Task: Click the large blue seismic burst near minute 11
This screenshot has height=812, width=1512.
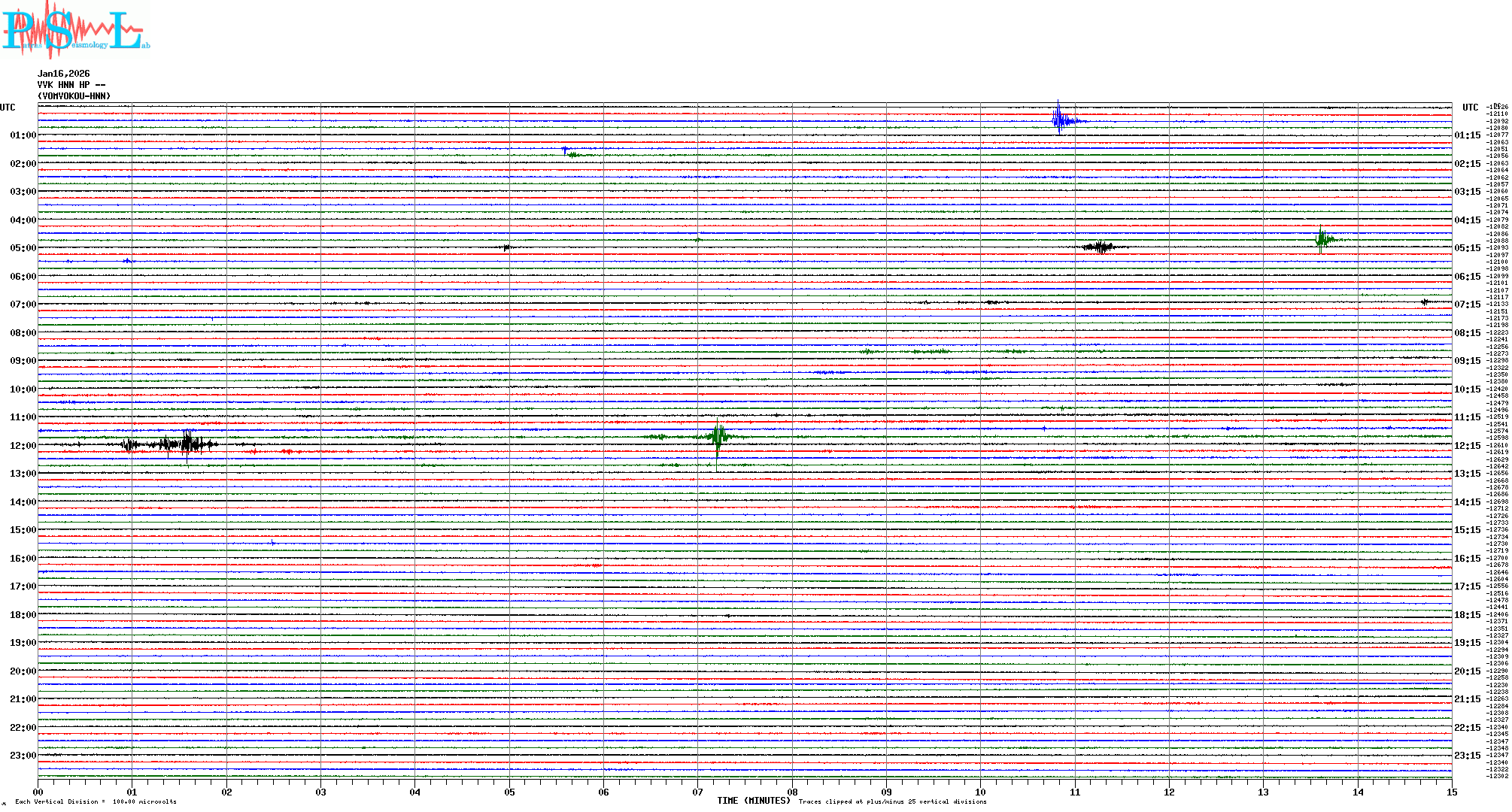Action: click(x=1060, y=120)
